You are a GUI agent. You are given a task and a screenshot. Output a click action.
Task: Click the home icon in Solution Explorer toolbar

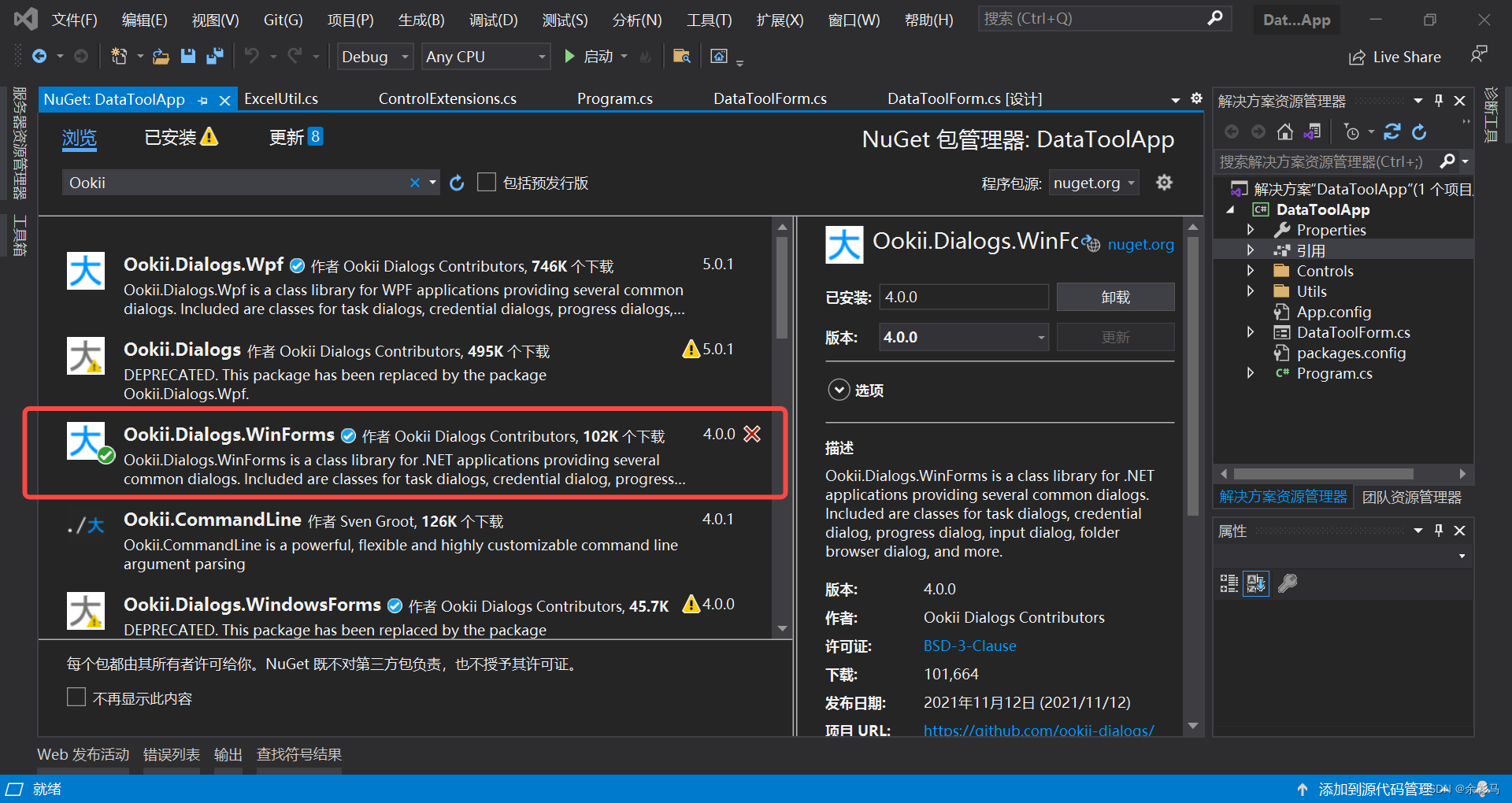(1285, 131)
